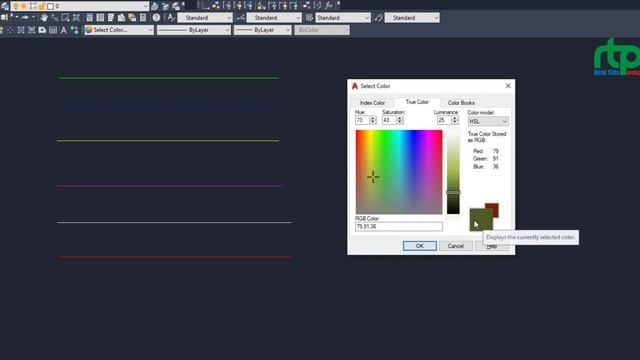
Task: Select the magenta line in drawing
Action: pos(170,186)
